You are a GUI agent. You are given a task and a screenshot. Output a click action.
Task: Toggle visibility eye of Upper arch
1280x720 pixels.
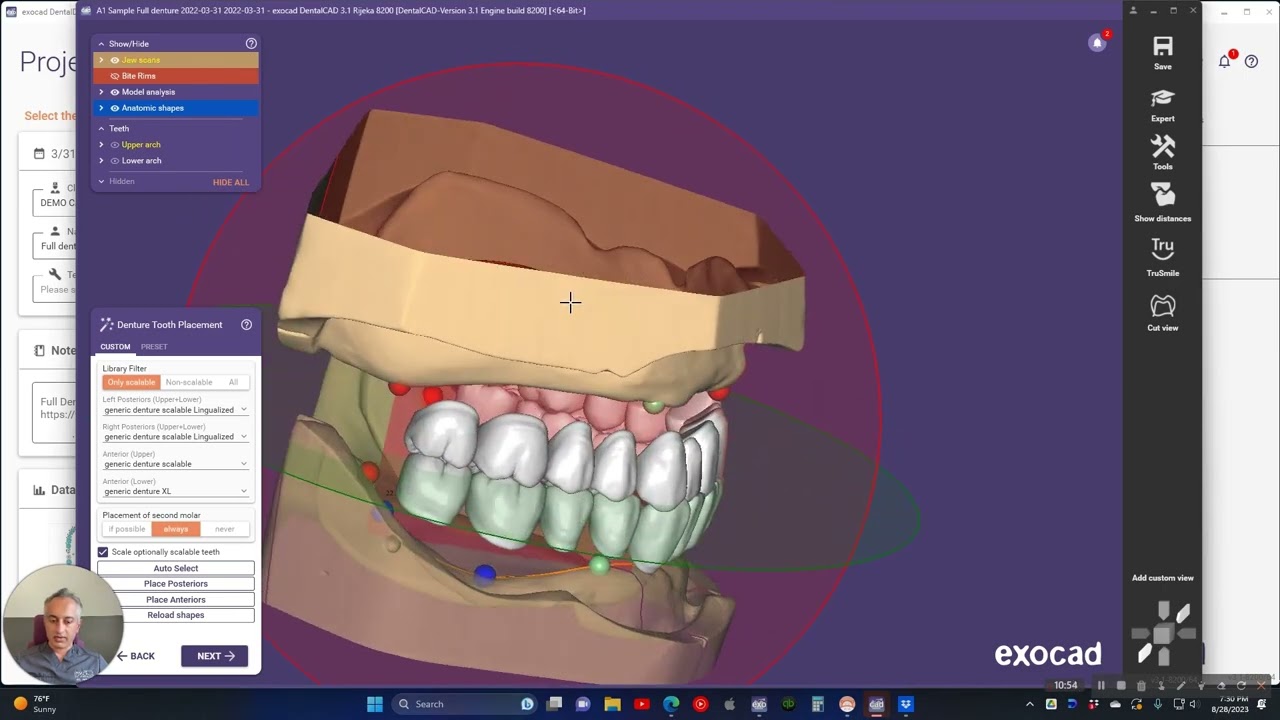coord(114,145)
